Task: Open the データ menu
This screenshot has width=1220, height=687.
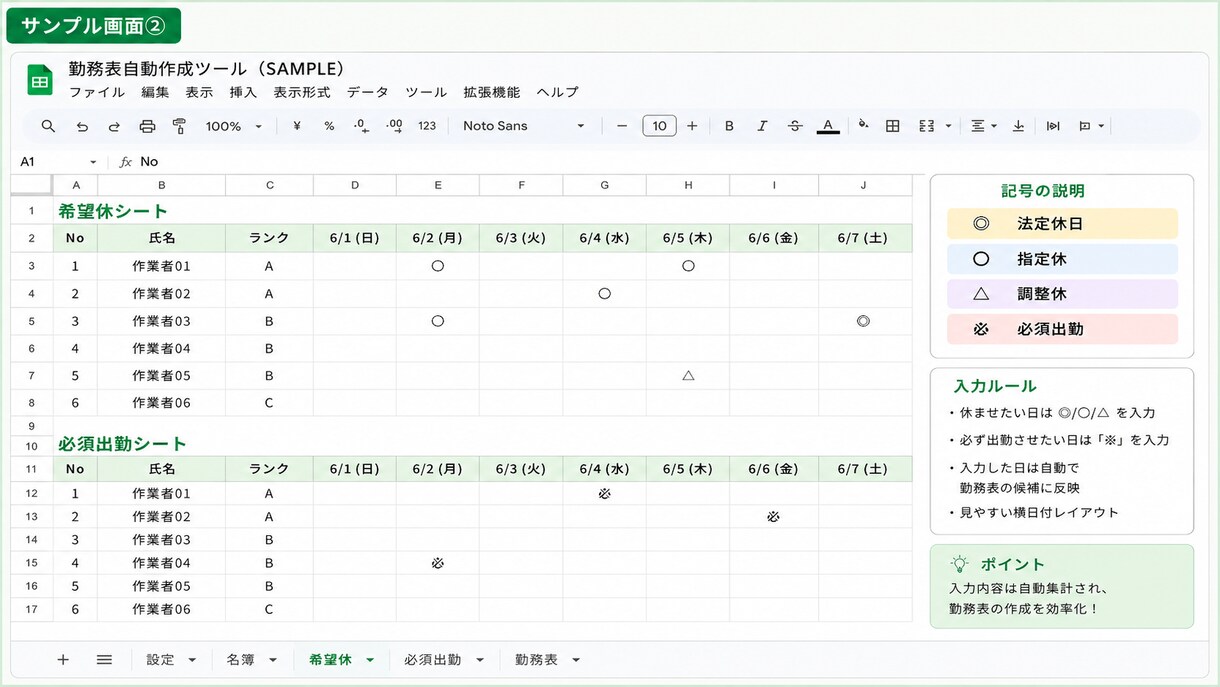Action: 367,92
